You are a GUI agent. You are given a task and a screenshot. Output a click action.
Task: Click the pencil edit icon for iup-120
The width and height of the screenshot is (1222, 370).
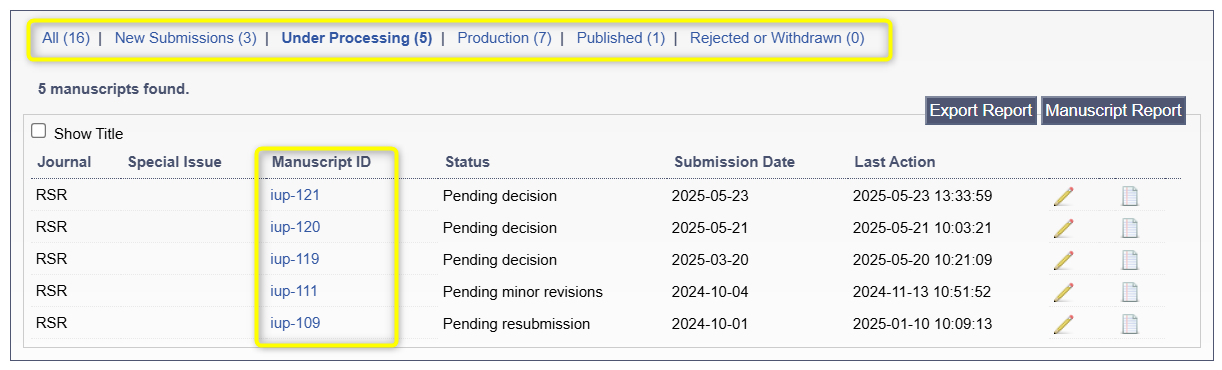click(x=1064, y=229)
